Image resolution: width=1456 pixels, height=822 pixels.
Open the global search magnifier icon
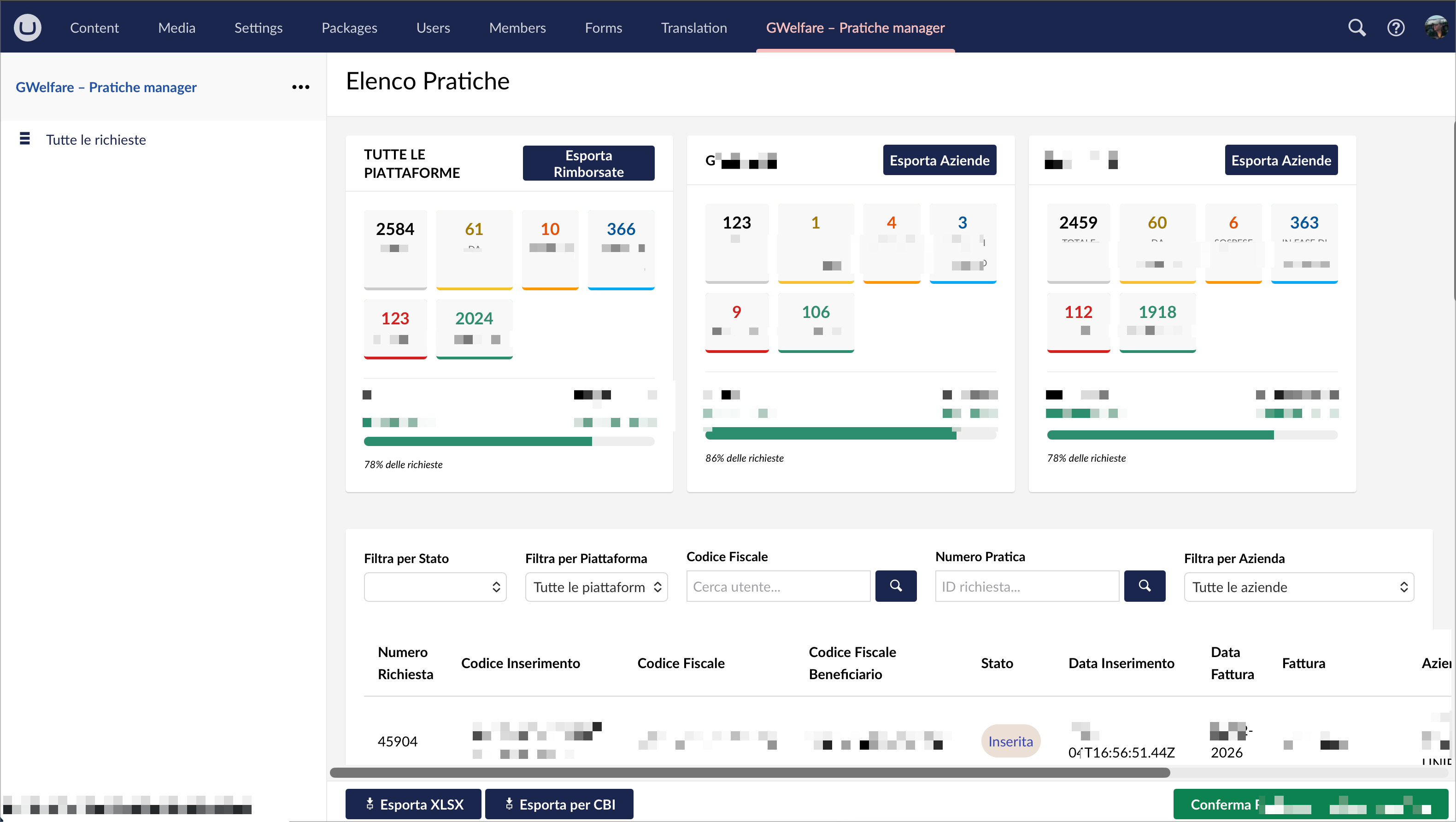1356,27
